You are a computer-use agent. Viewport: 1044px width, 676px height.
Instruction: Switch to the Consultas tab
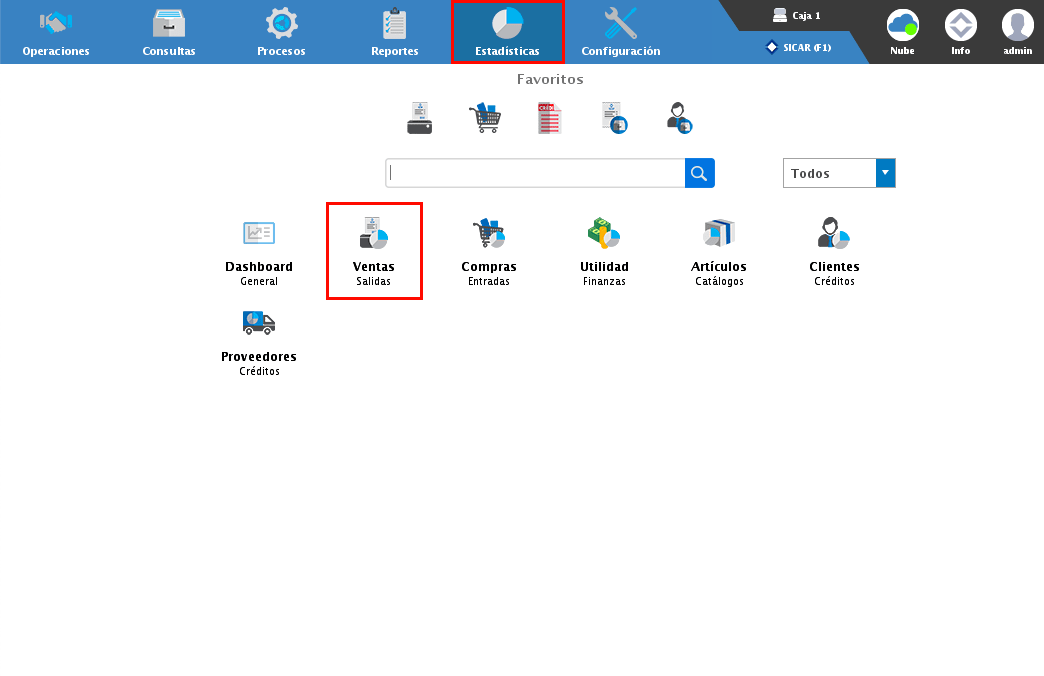(x=169, y=32)
